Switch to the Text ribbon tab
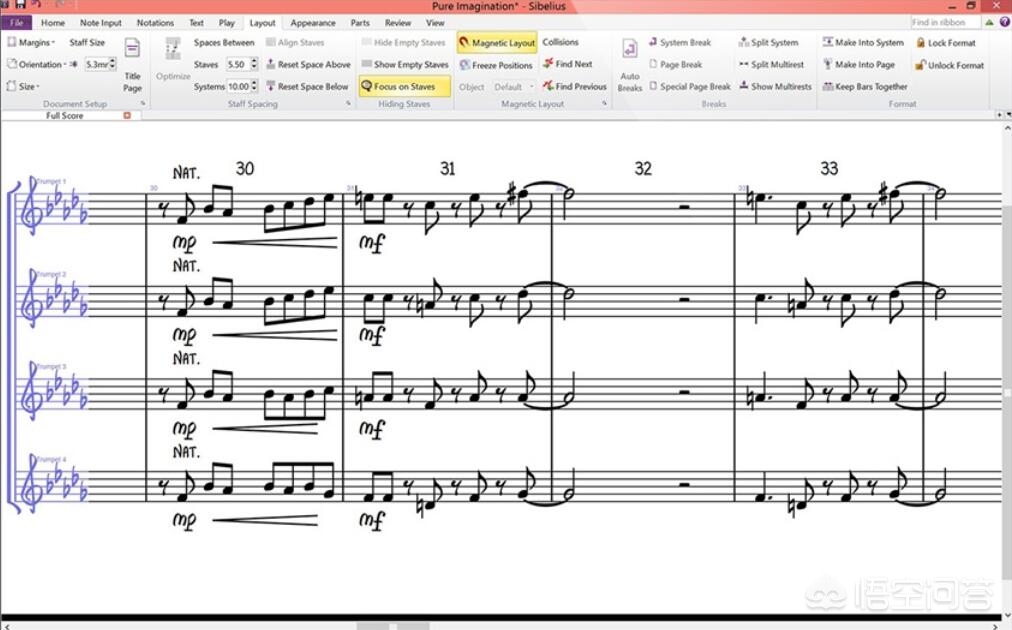Viewport: 1012px width, 630px height. [196, 23]
